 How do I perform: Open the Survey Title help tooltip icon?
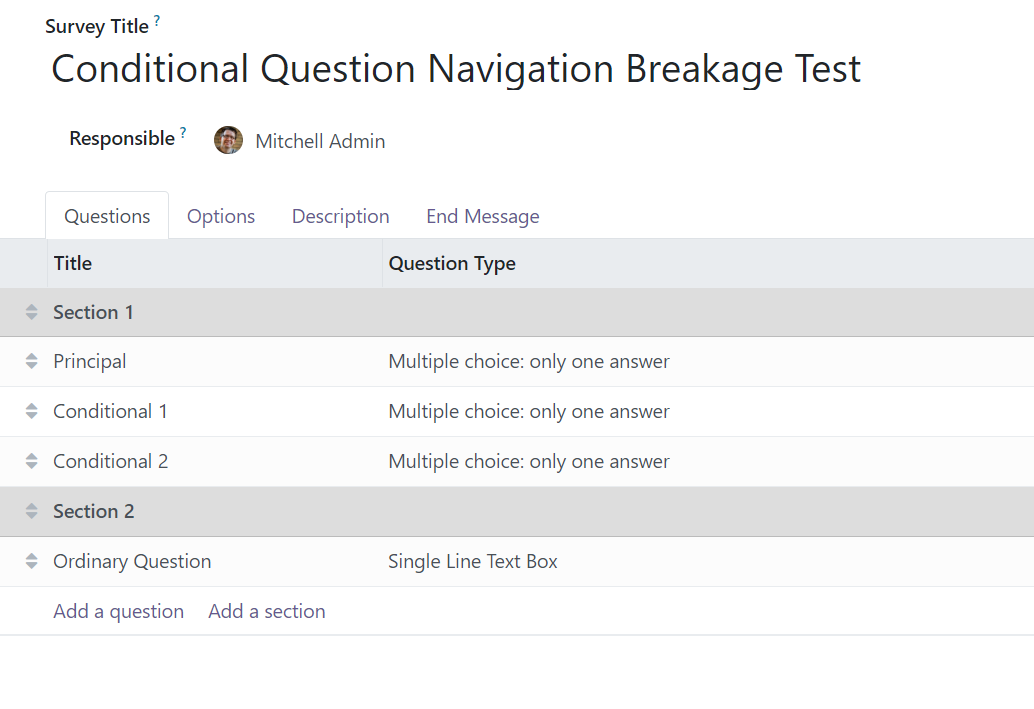point(157,19)
